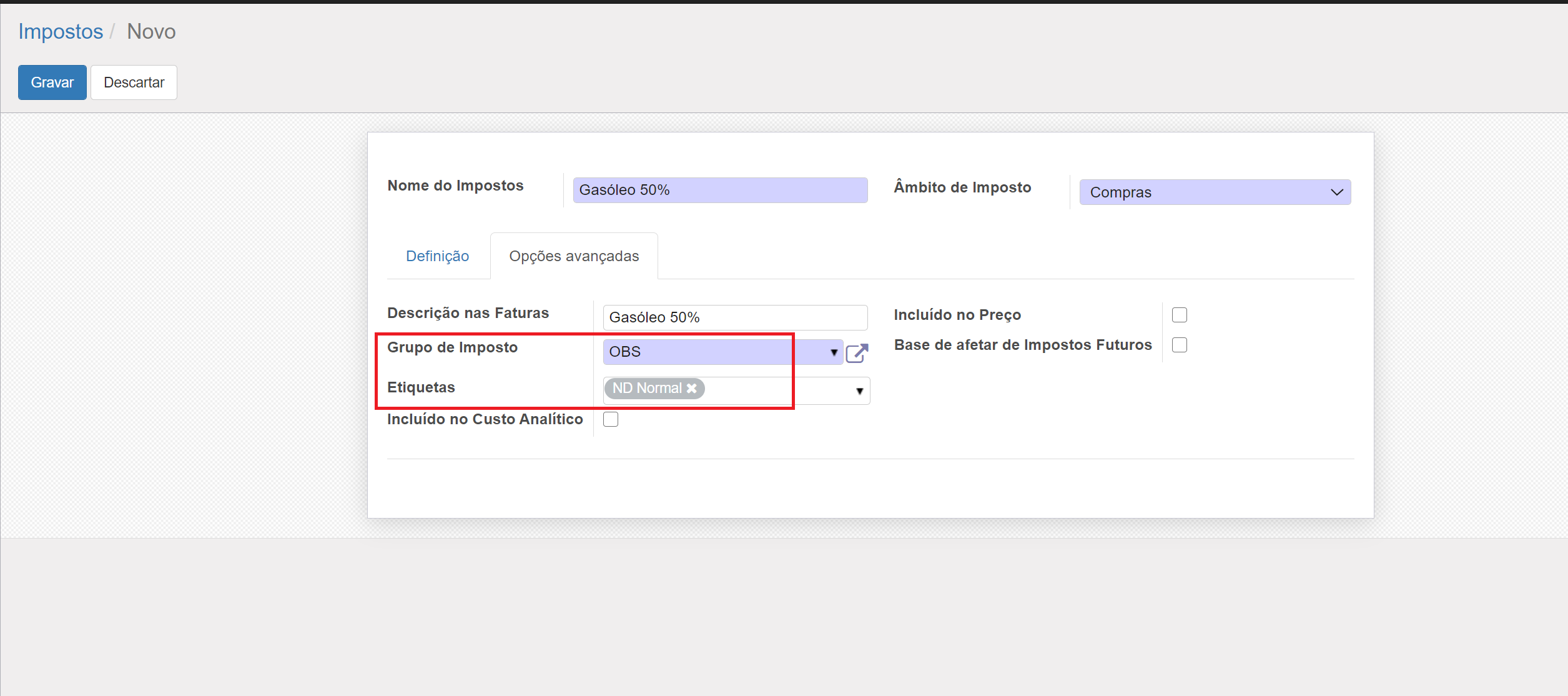Enable the Incluído no Preço checkbox
Viewport: 1568px width, 696px height.
click(1179, 315)
